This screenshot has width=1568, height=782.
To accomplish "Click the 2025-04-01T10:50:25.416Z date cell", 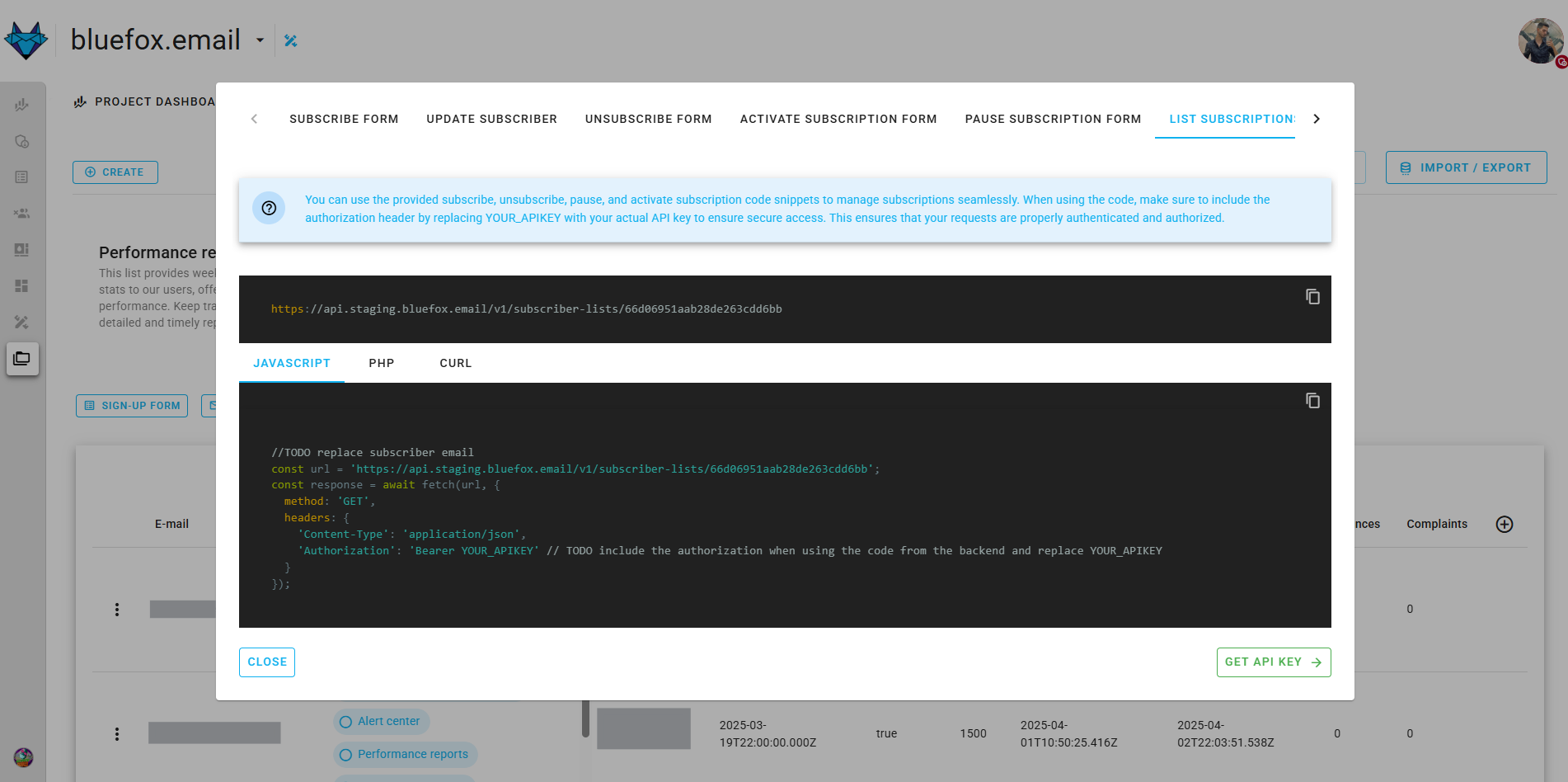I will click(x=1068, y=734).
